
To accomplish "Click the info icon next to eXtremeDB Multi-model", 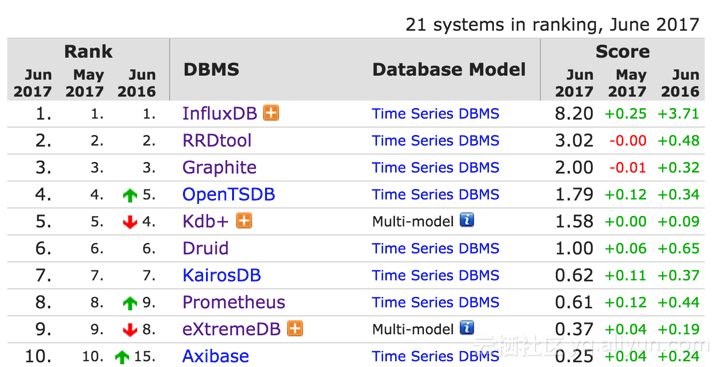I will click(x=467, y=327).
